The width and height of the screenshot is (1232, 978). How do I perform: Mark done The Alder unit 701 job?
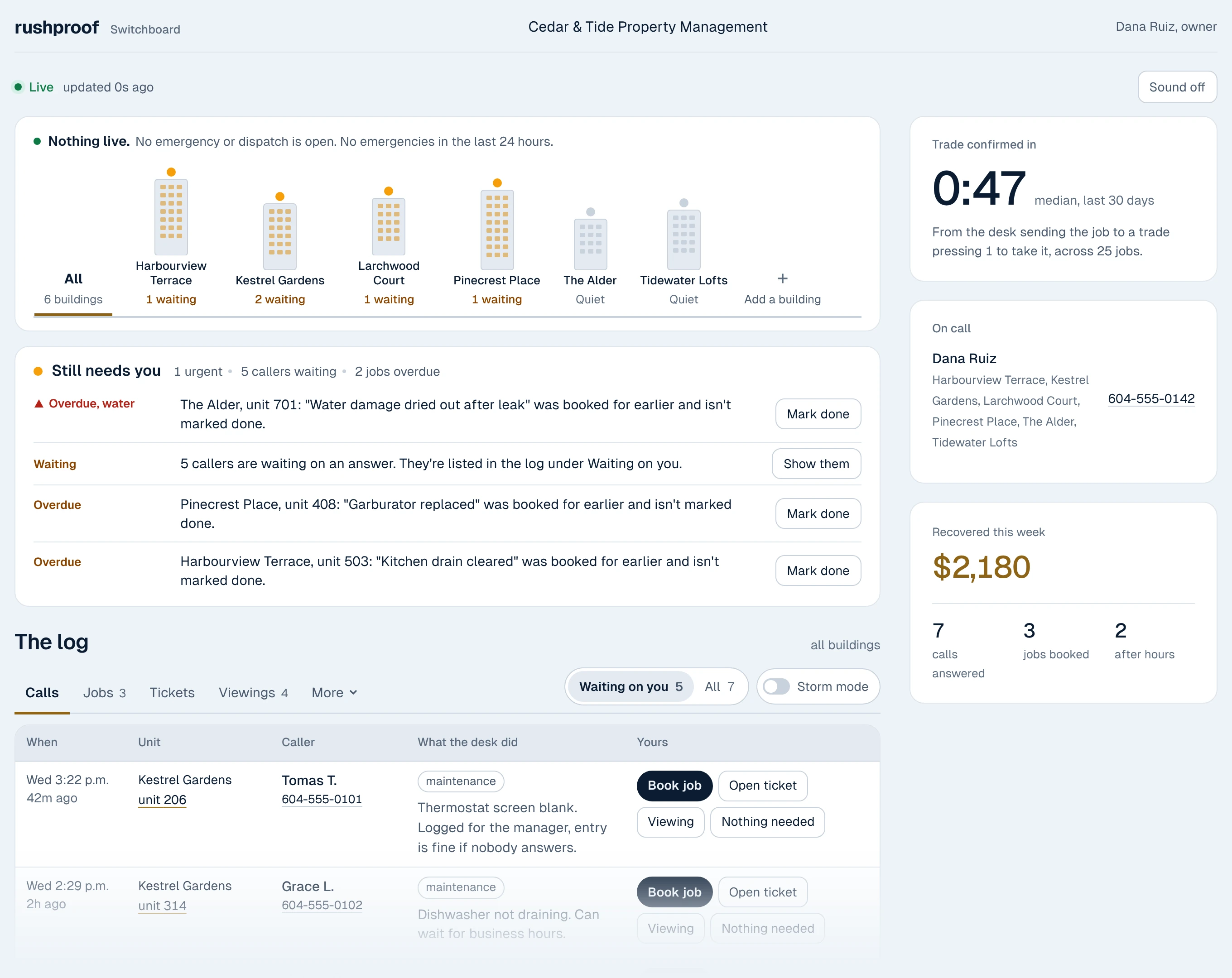point(818,413)
